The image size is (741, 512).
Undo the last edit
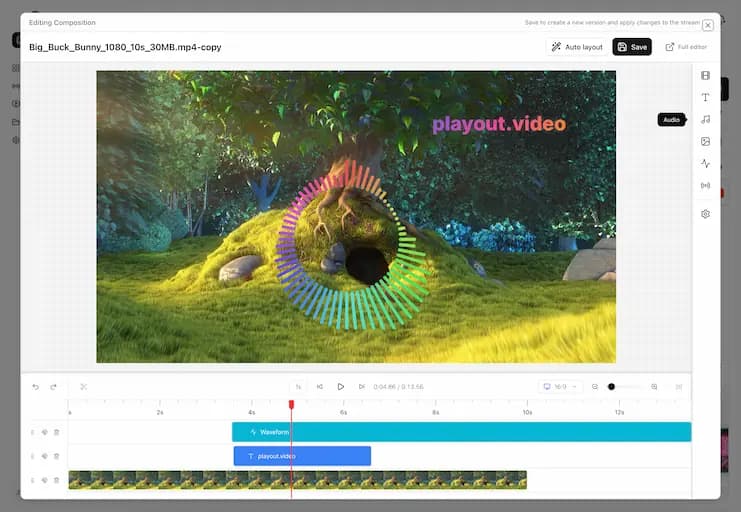[x=35, y=387]
